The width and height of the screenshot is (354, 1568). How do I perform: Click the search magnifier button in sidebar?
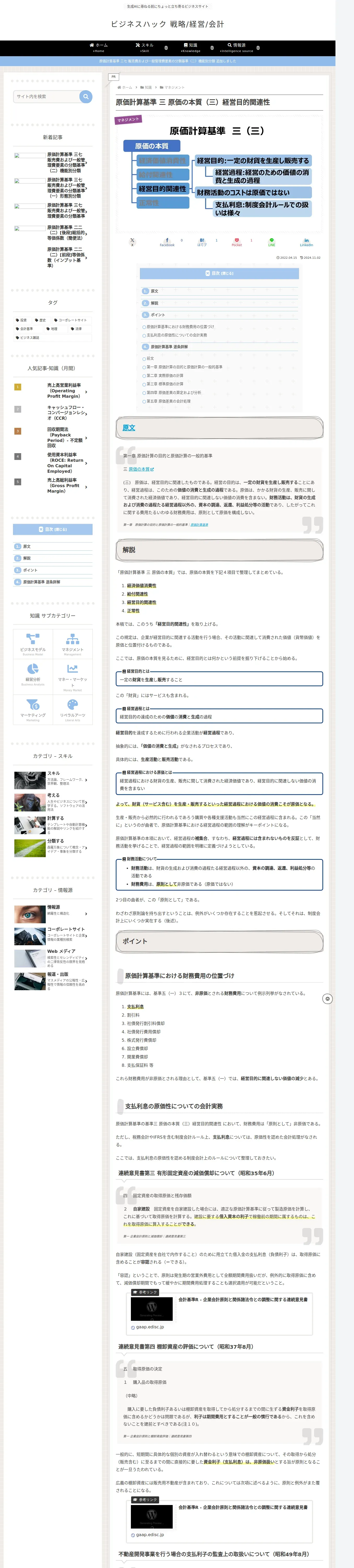tap(86, 96)
